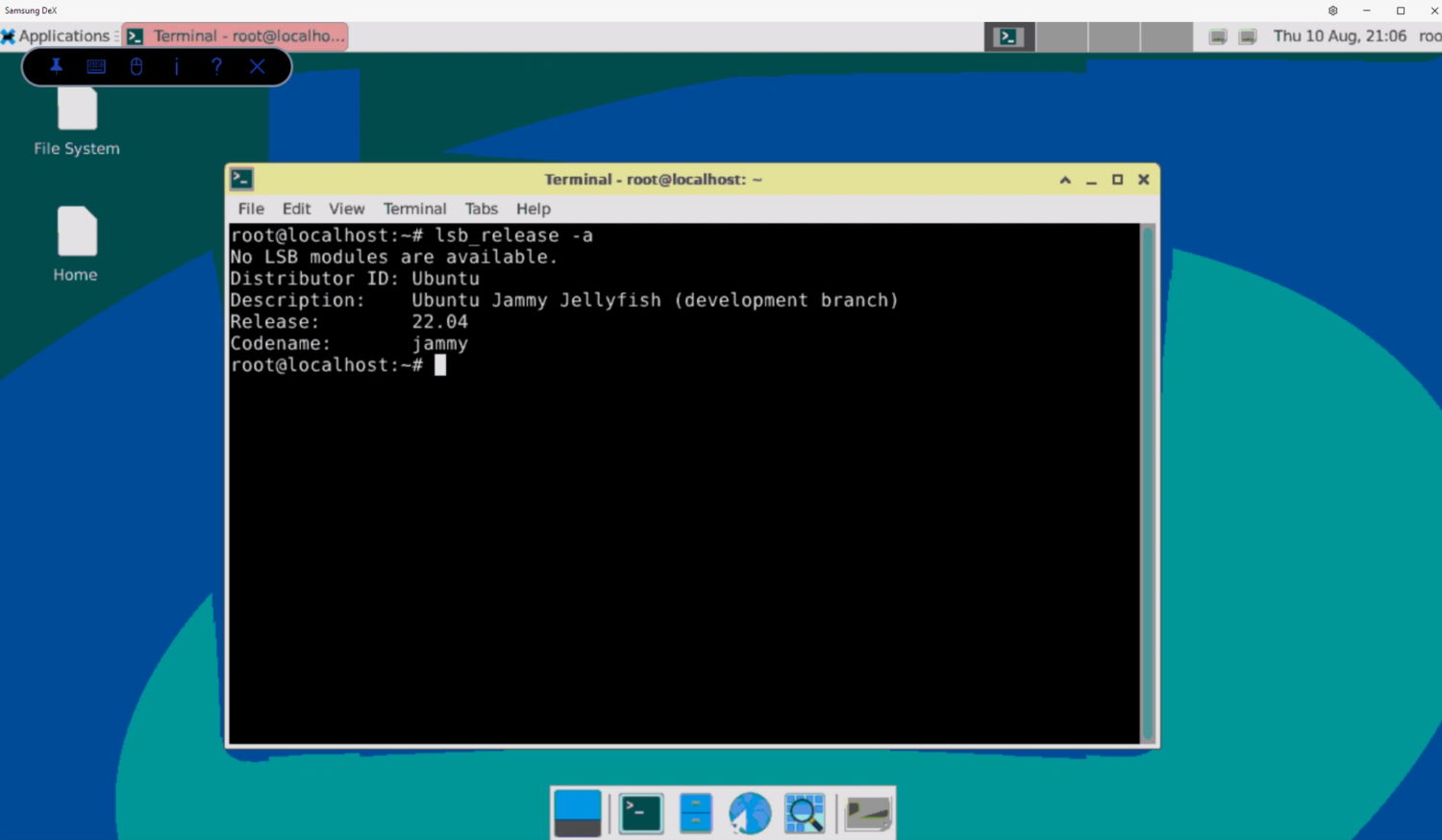
Task: Close the Terminal window
Action: click(x=1143, y=180)
